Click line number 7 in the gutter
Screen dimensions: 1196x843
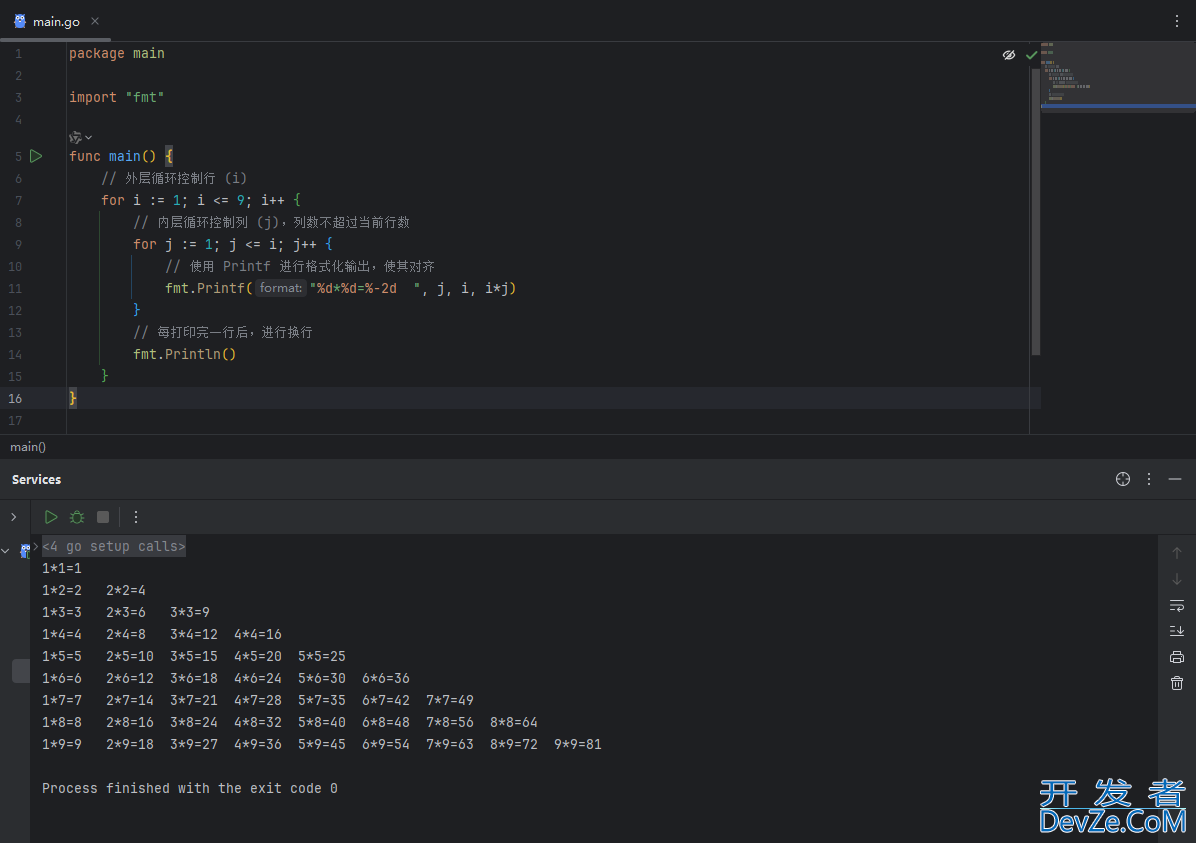click(18, 201)
